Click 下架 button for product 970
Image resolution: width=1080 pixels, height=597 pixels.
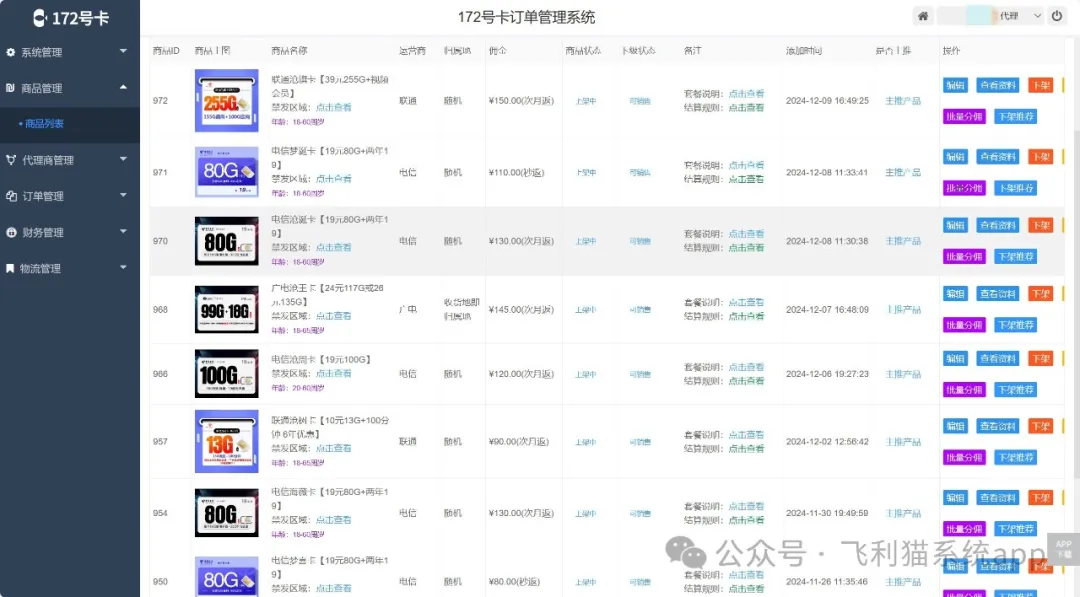pyautogui.click(x=1040, y=225)
